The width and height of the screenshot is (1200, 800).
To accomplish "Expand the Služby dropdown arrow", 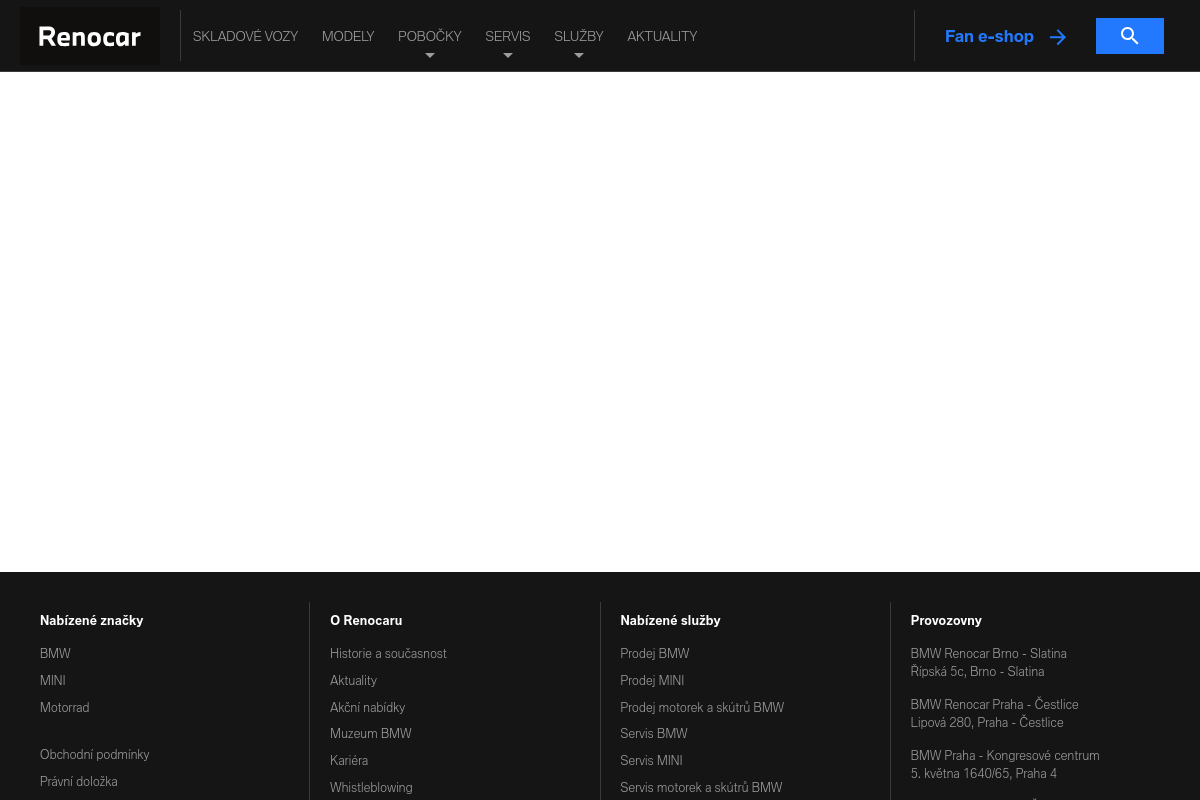I will tap(579, 56).
